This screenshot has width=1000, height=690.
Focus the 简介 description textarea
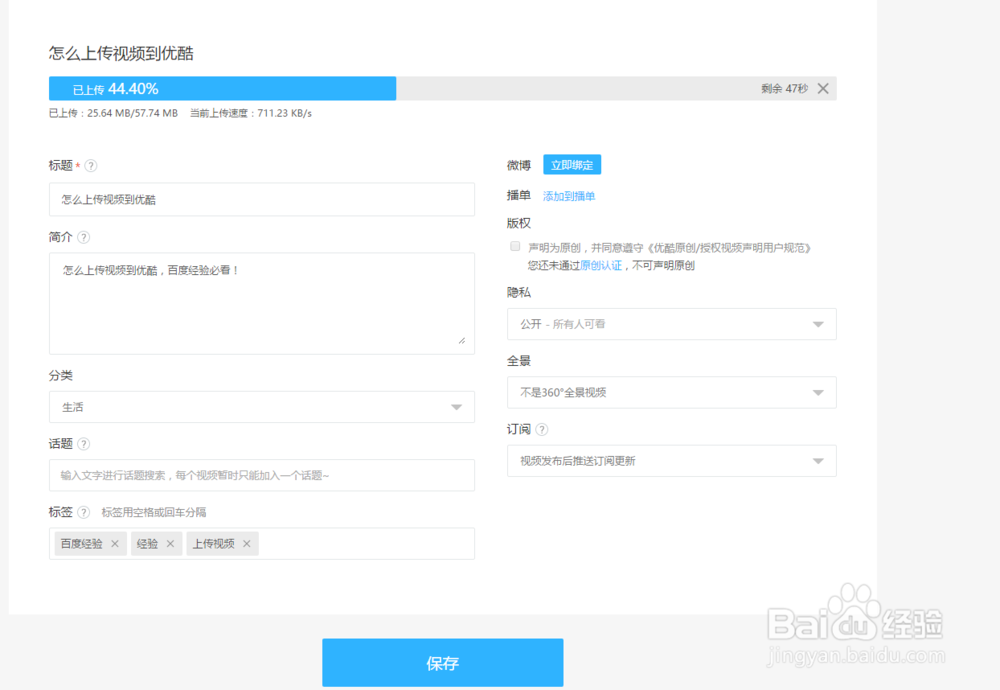pos(261,304)
